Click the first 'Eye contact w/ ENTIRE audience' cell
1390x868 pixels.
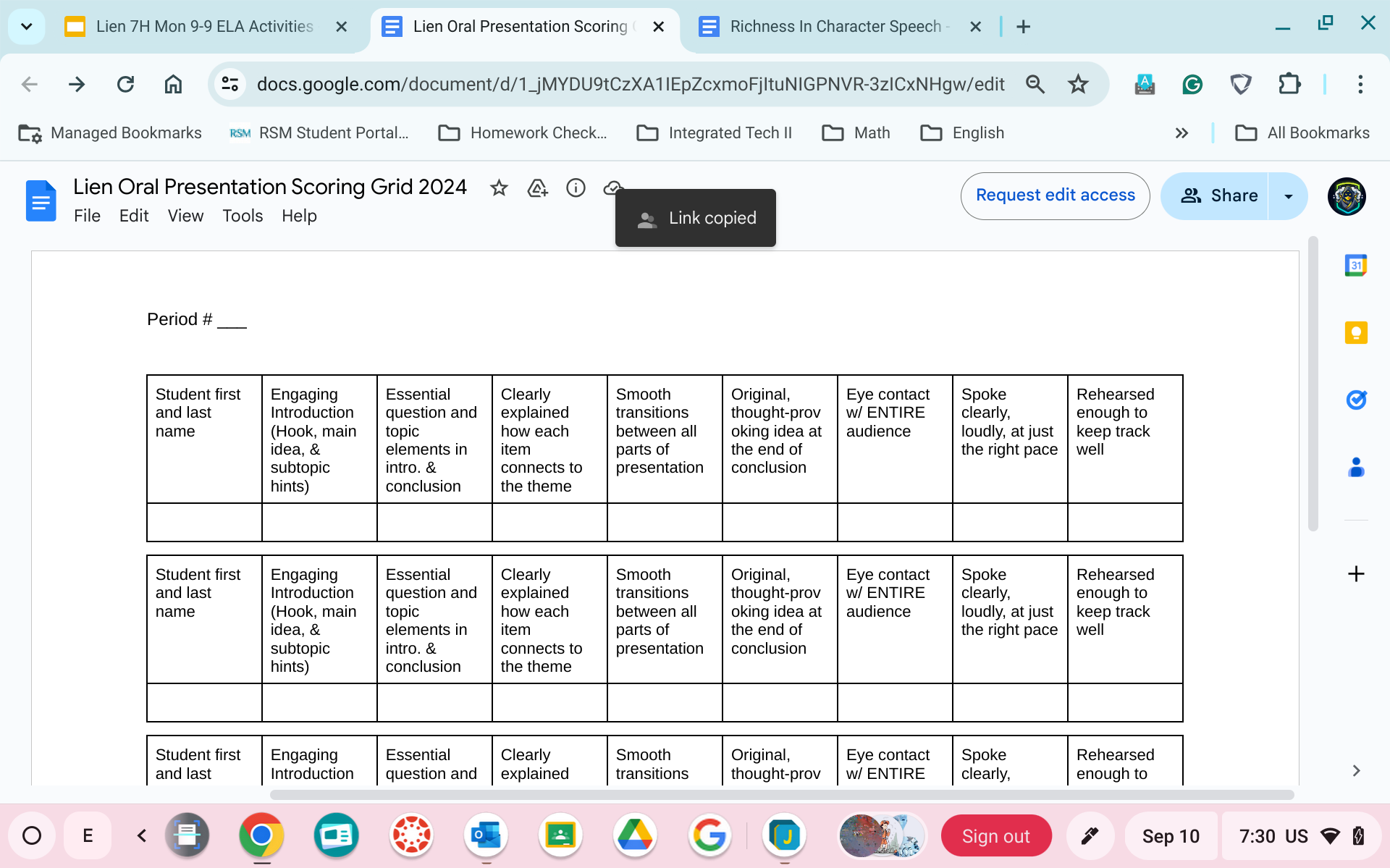[x=895, y=439]
